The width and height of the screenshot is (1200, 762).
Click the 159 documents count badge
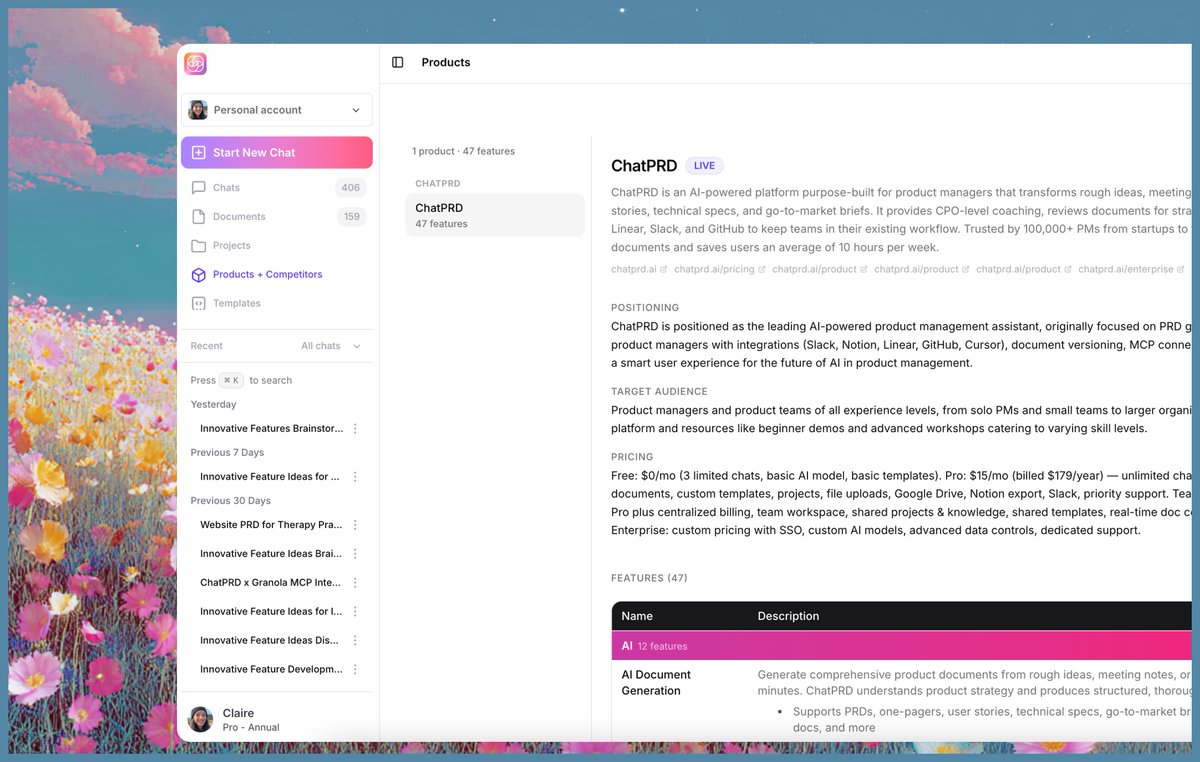coord(352,217)
